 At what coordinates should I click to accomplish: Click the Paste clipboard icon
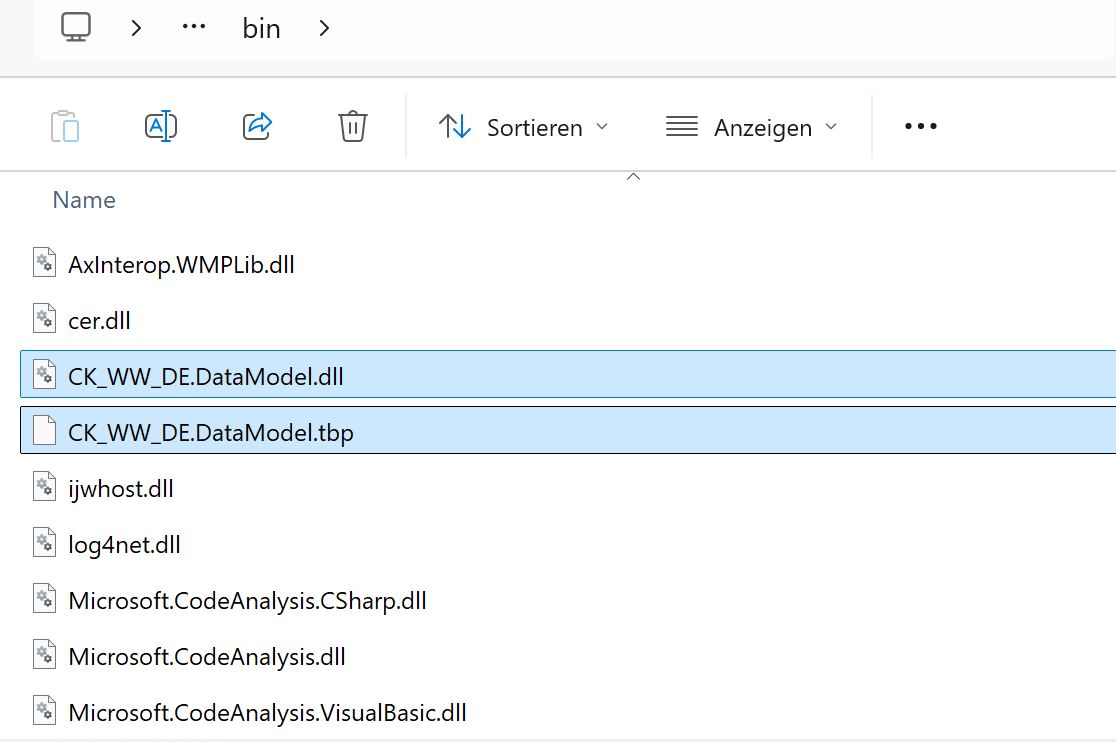click(x=65, y=127)
